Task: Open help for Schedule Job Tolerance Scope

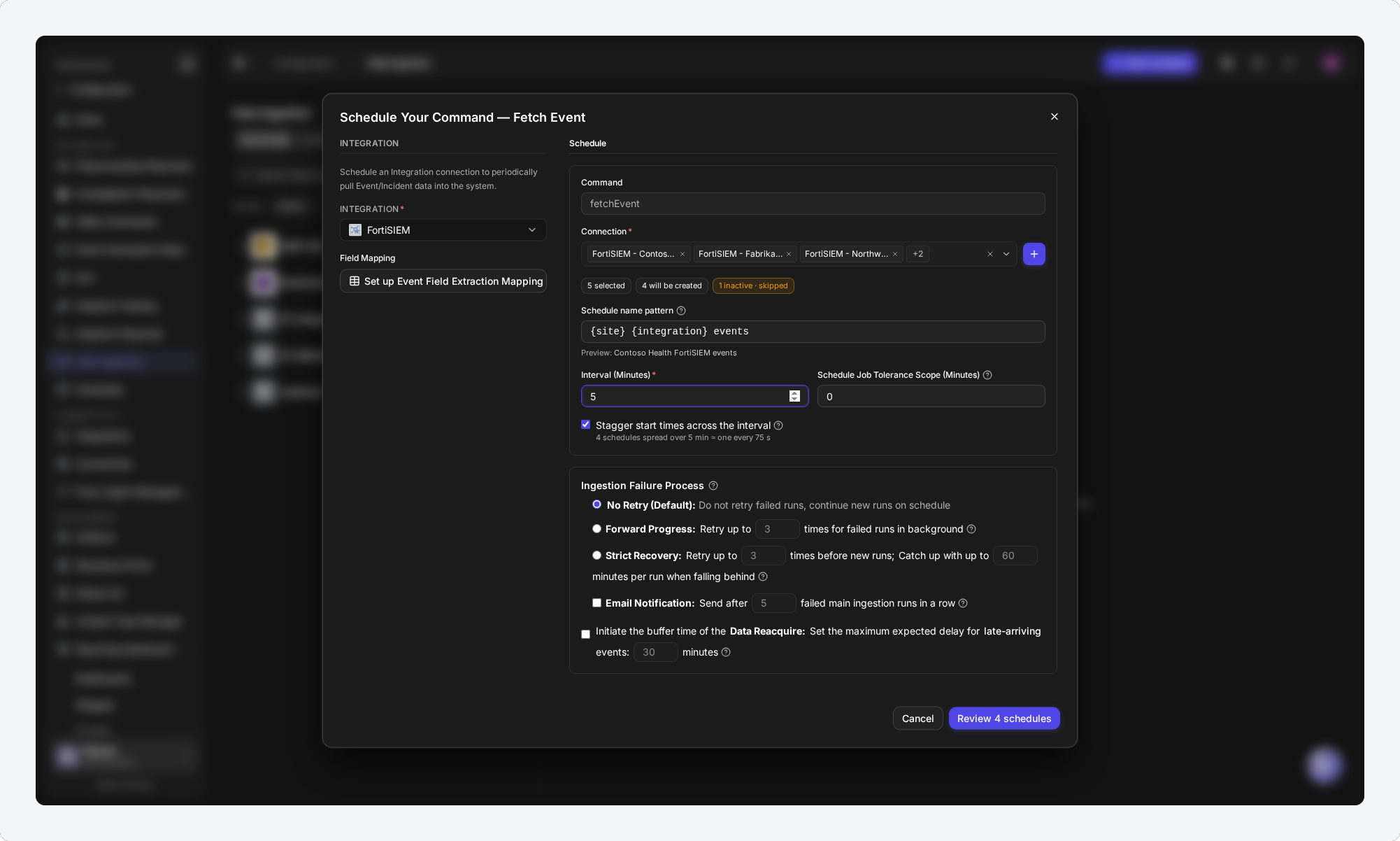Action: click(987, 375)
